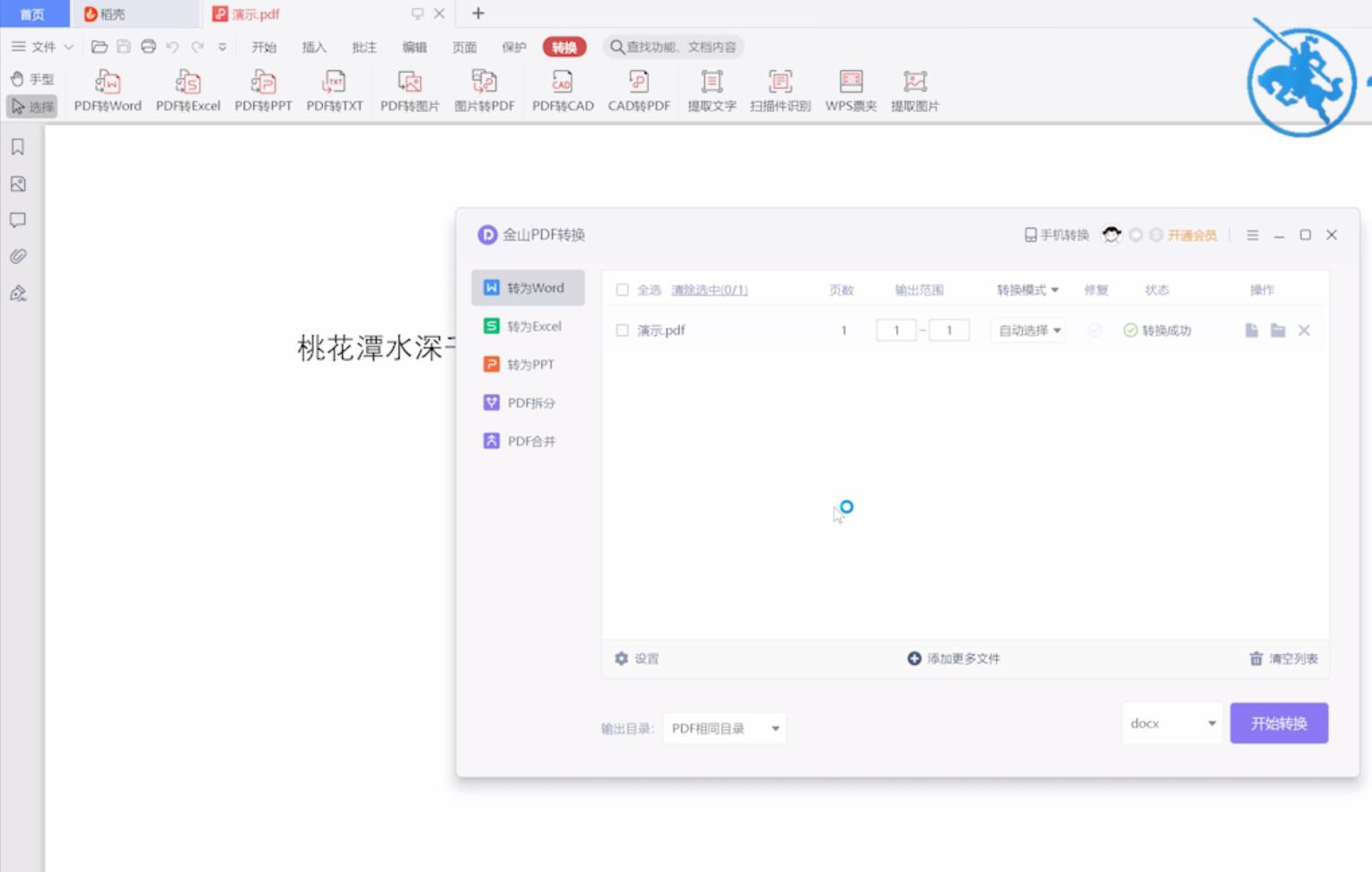The height and width of the screenshot is (872, 1372).
Task: Open the PDF转CAD tool
Action: tap(563, 92)
